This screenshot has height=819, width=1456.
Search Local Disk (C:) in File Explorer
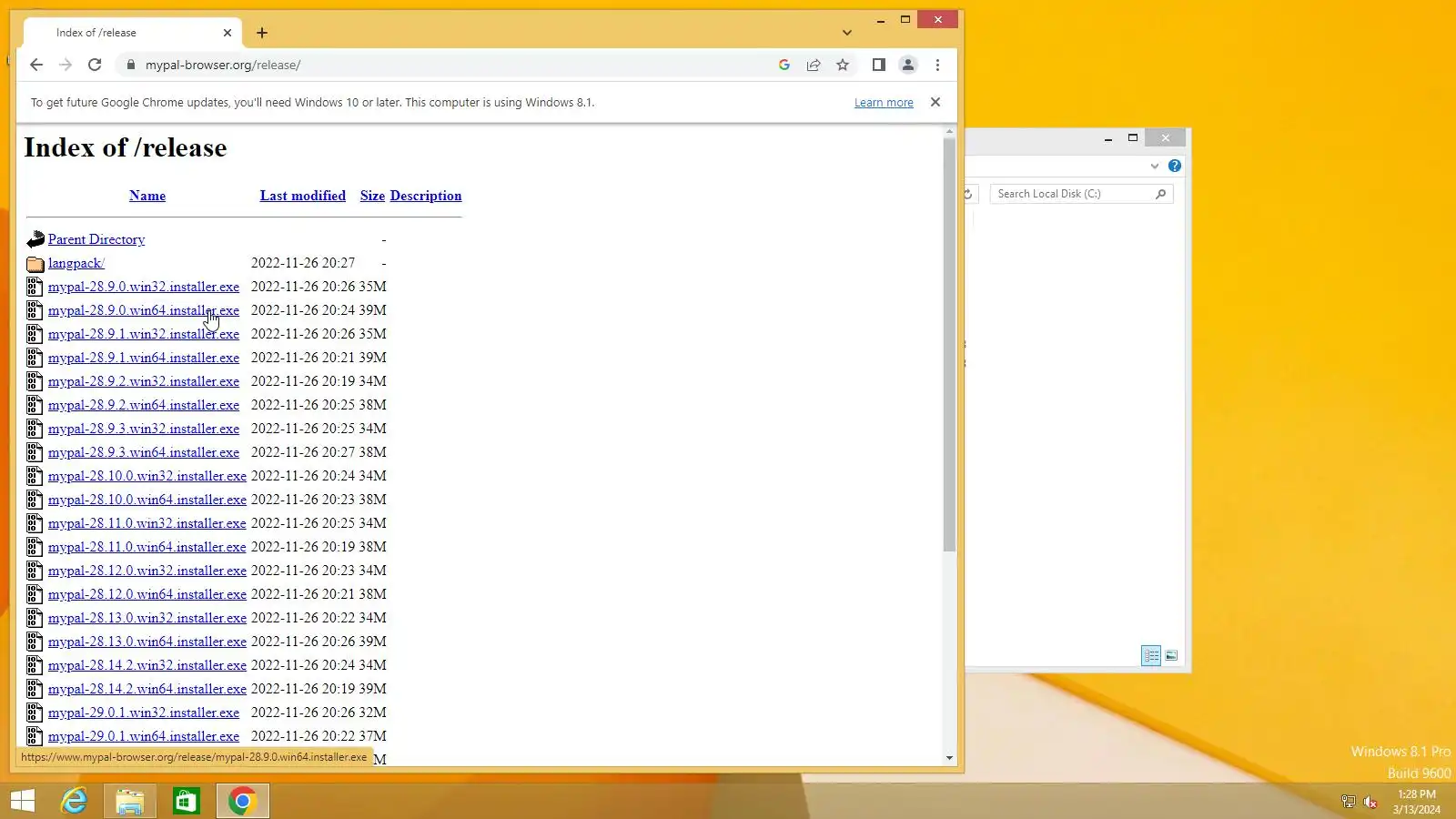point(1081,194)
